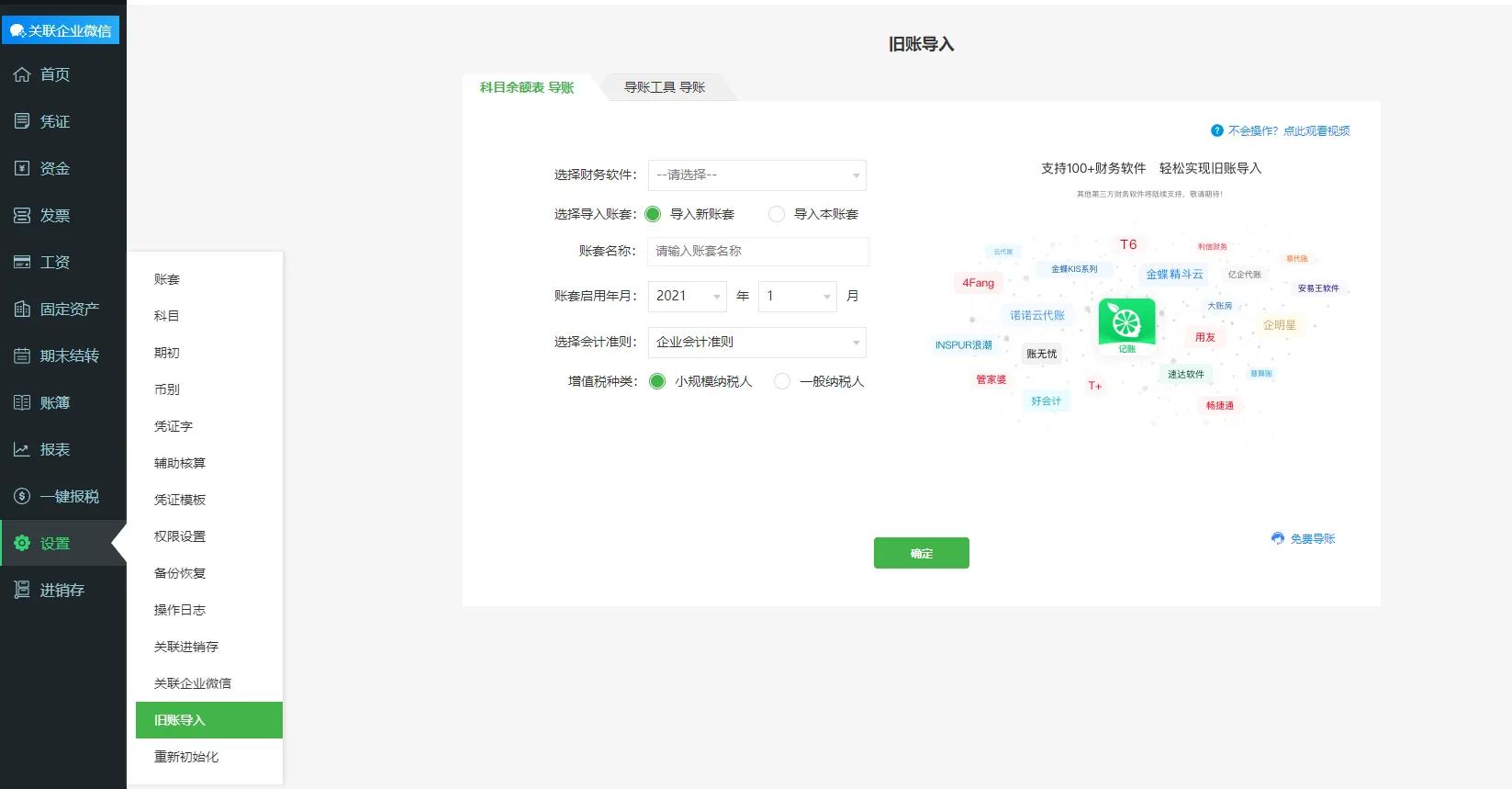Click the 固定资产 fixed assets icon
The height and width of the screenshot is (789, 1512).
pyautogui.click(x=22, y=309)
